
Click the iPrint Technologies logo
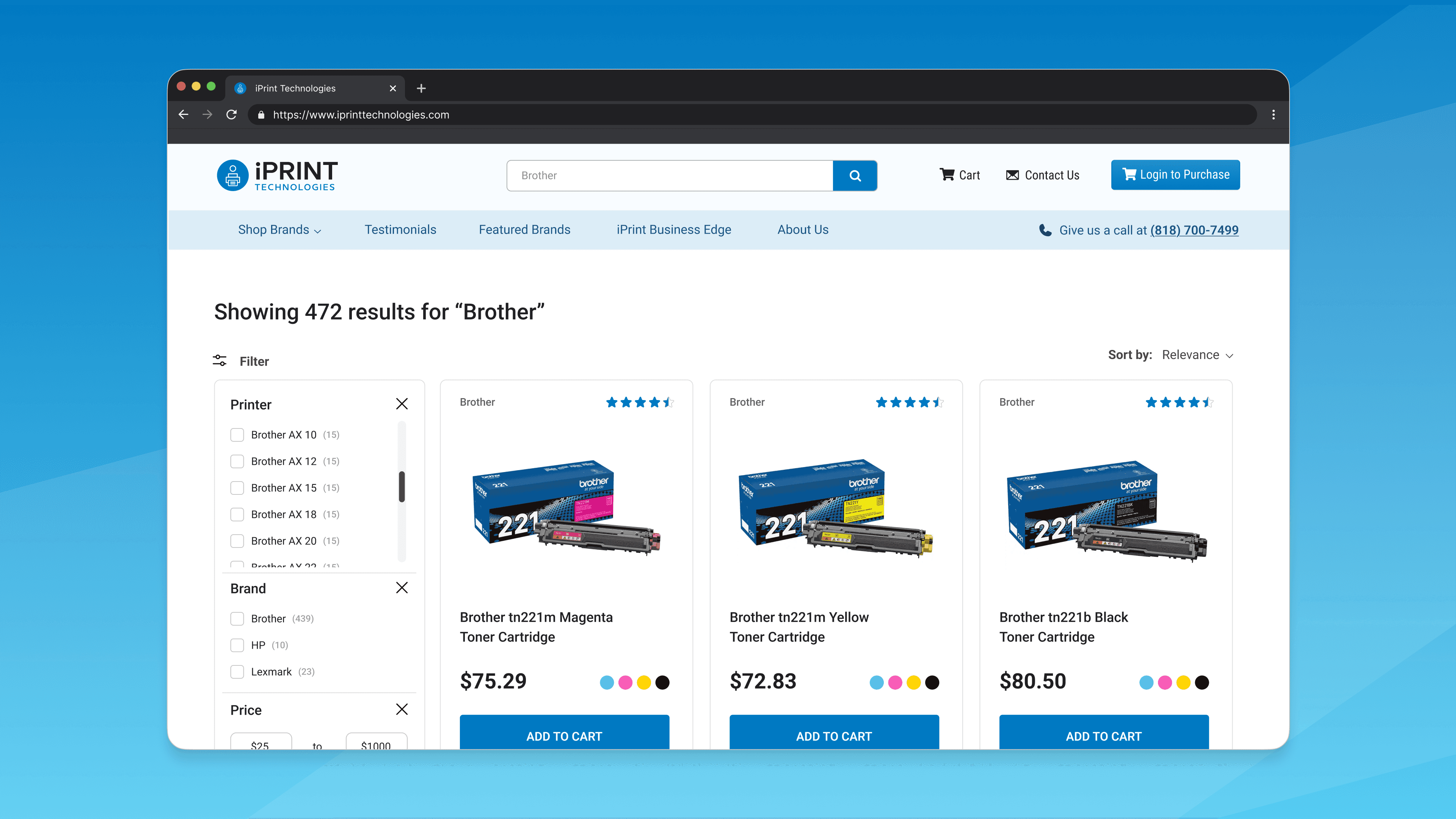(x=277, y=175)
